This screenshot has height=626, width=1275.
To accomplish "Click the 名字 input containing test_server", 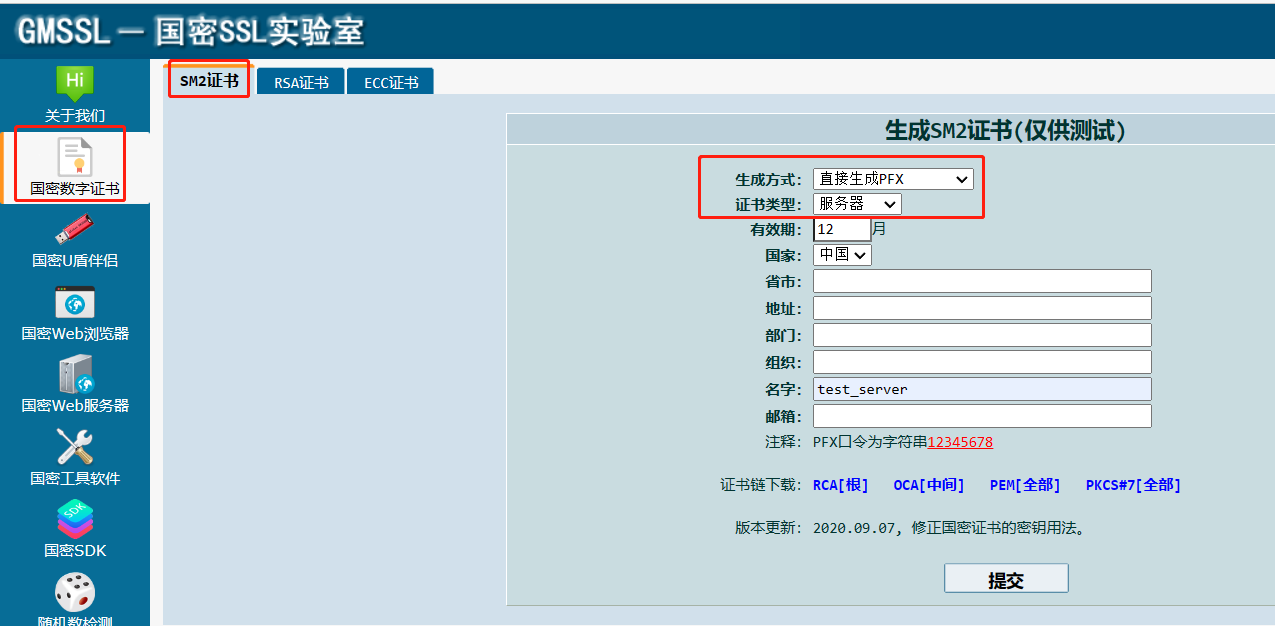I will tap(981, 388).
